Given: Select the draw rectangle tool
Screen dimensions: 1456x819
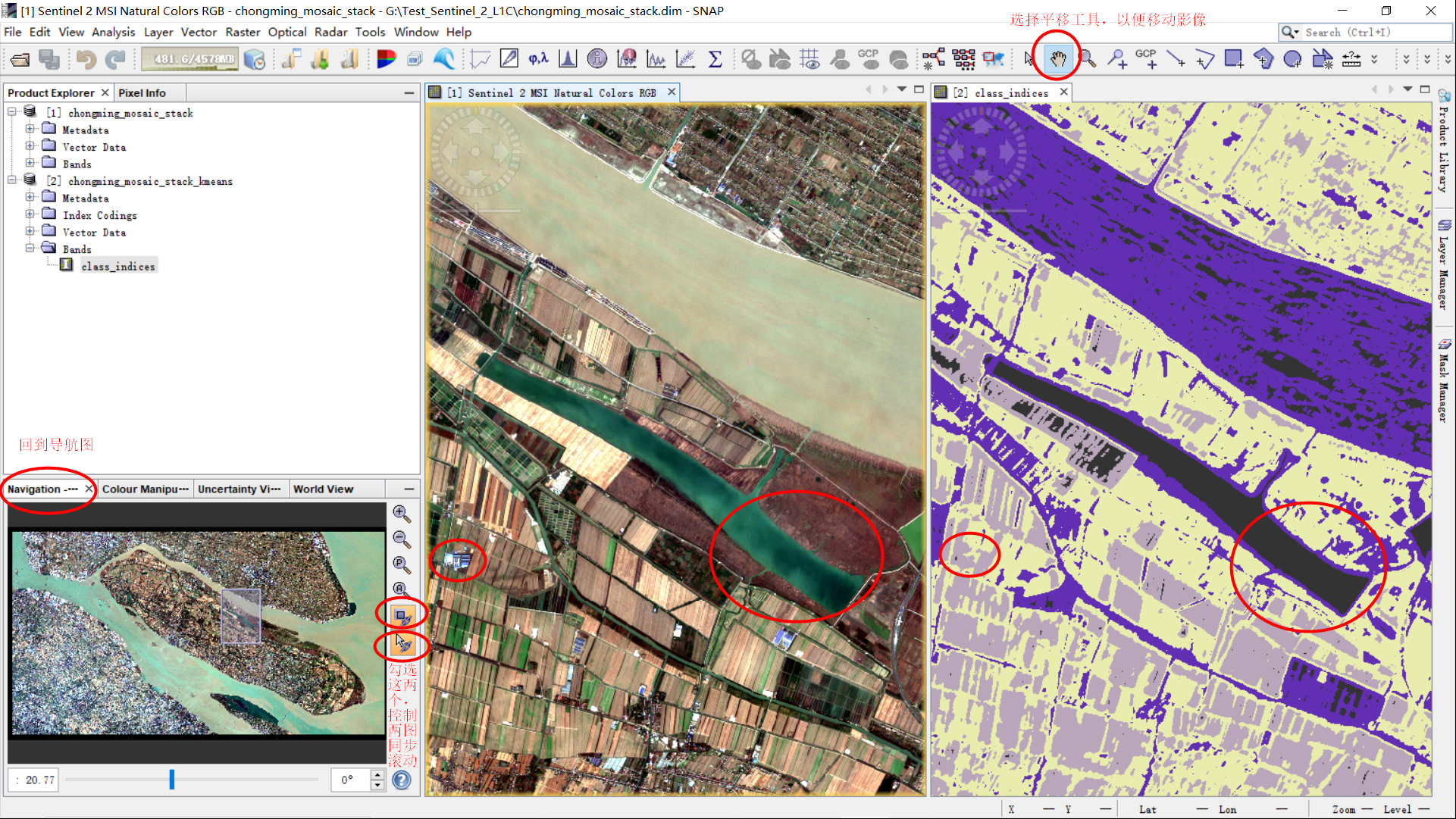Looking at the screenshot, I should 1233,58.
